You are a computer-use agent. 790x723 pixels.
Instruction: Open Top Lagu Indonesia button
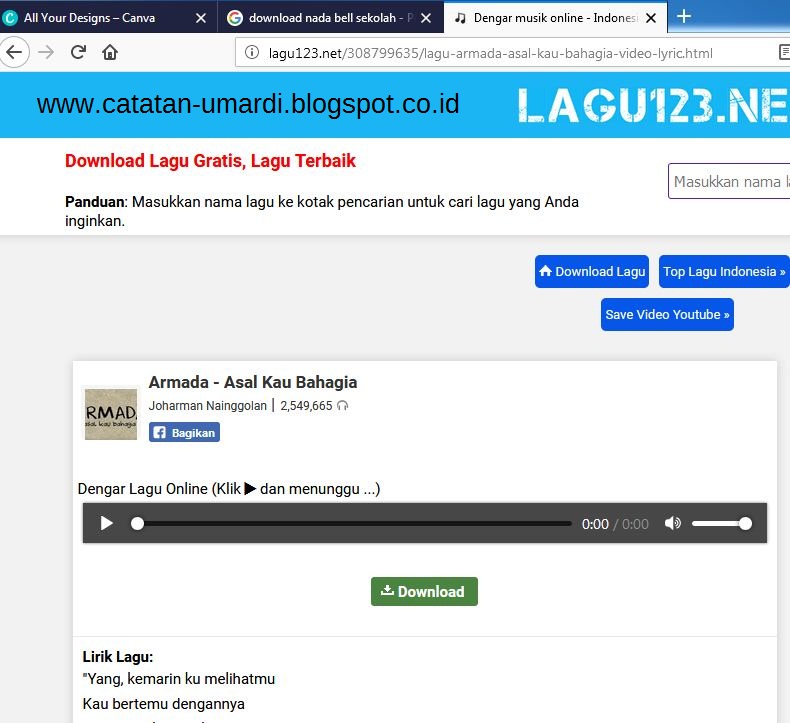point(724,272)
